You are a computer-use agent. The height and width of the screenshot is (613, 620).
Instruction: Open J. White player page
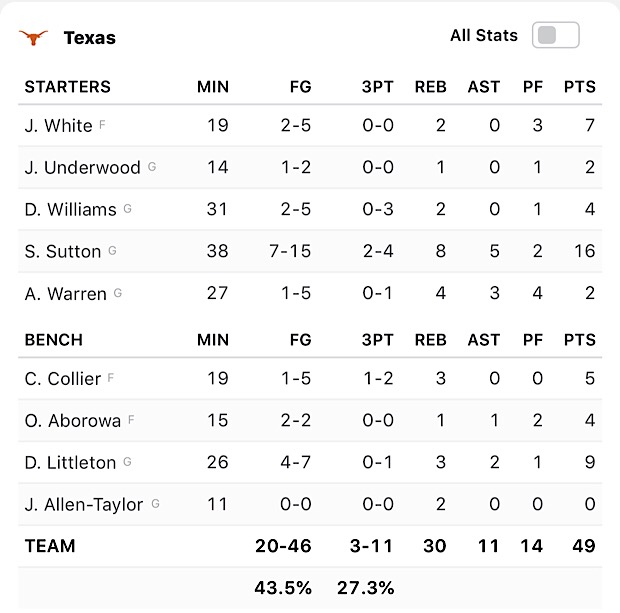click(x=59, y=126)
